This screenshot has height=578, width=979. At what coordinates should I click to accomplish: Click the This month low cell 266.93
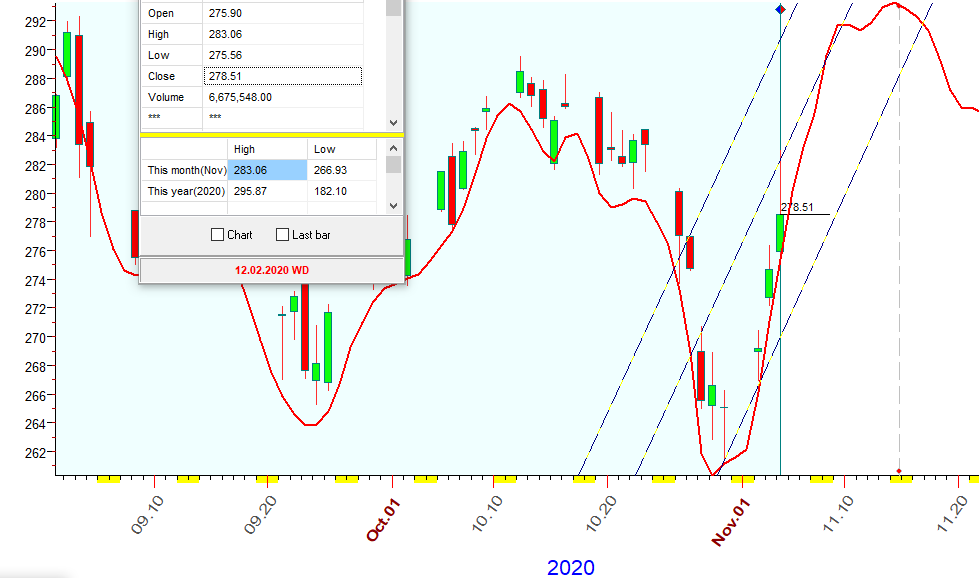[x=340, y=170]
